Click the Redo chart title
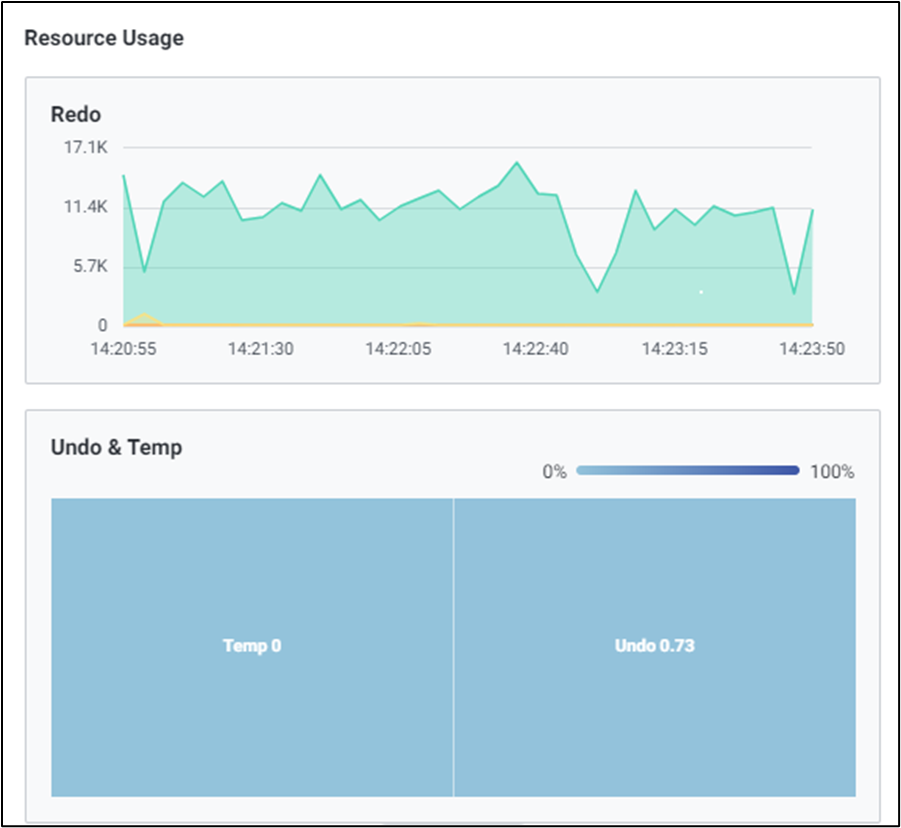 (76, 115)
